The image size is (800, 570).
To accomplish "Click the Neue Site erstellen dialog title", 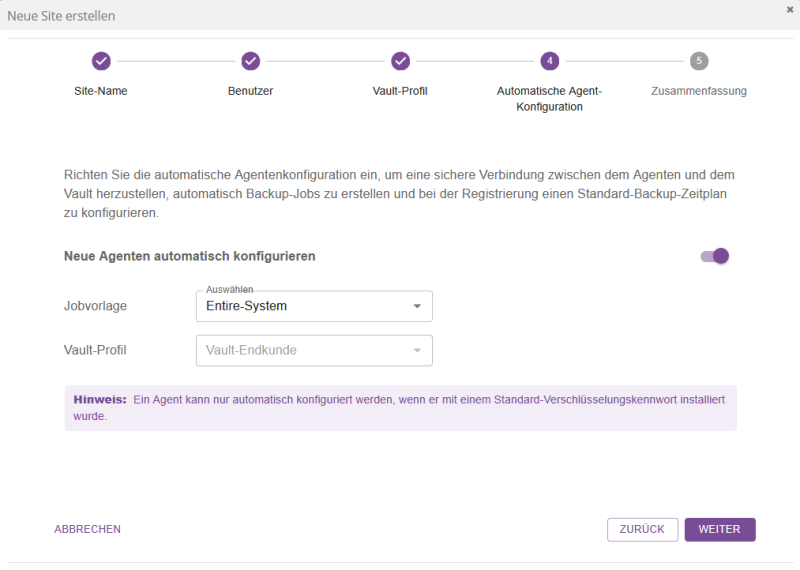I will point(61,16).
